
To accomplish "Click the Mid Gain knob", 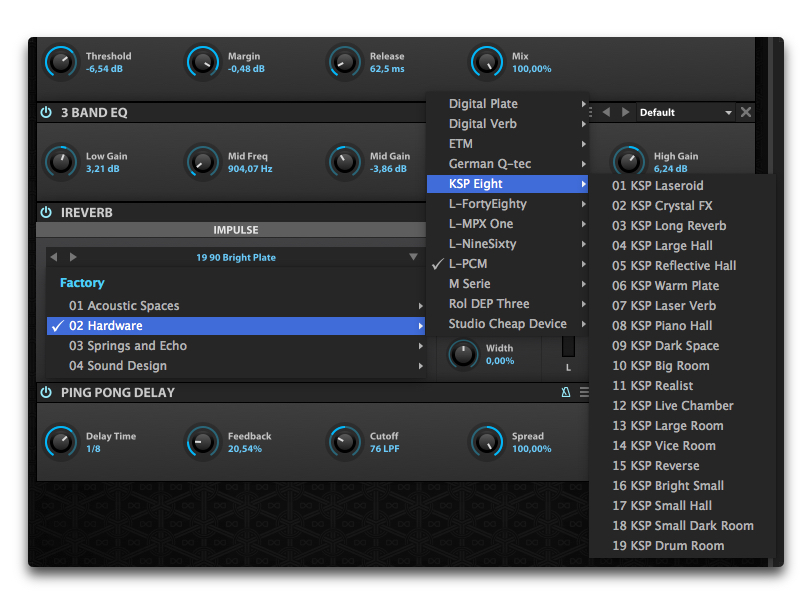I will [x=345, y=162].
